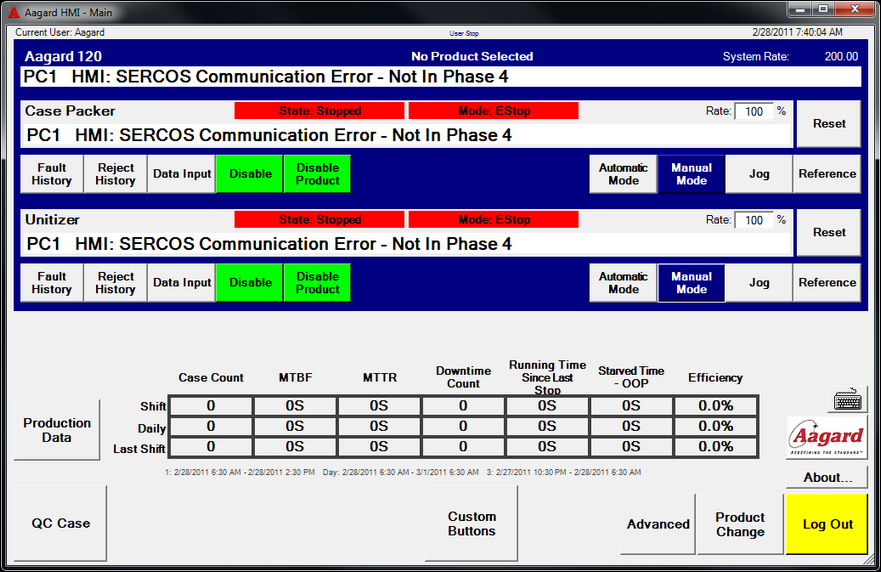This screenshot has height=572, width=881.
Task: Close the Aagard HMI window
Action: [855, 9]
